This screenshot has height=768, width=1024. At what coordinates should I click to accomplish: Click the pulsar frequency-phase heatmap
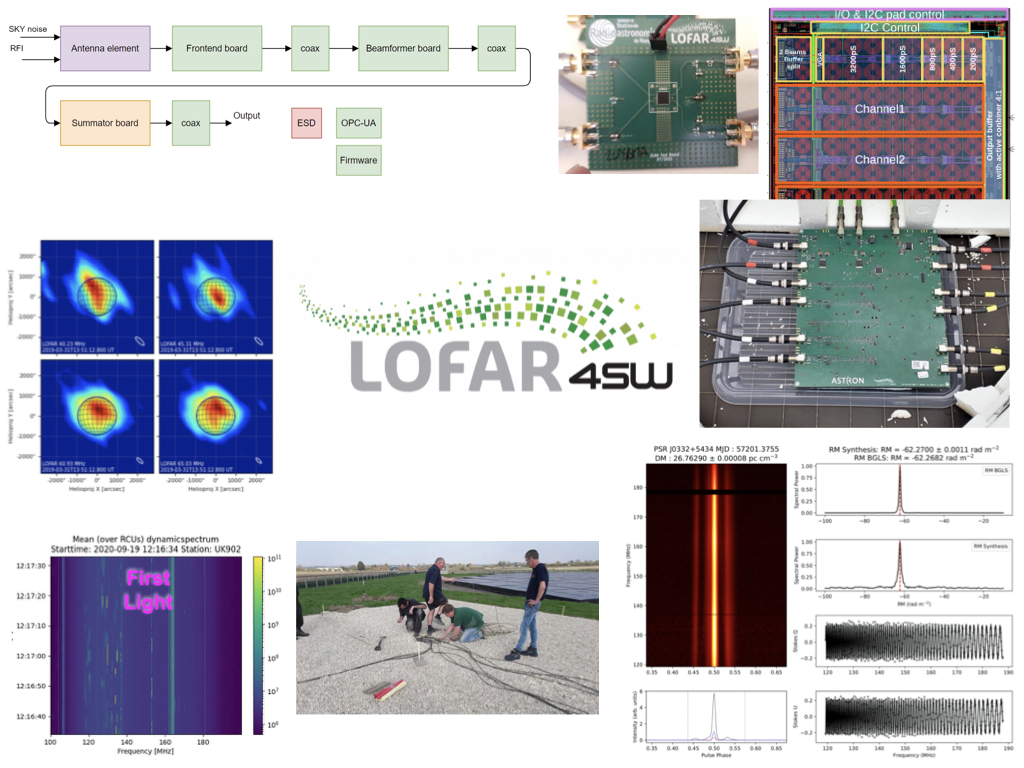(716, 565)
